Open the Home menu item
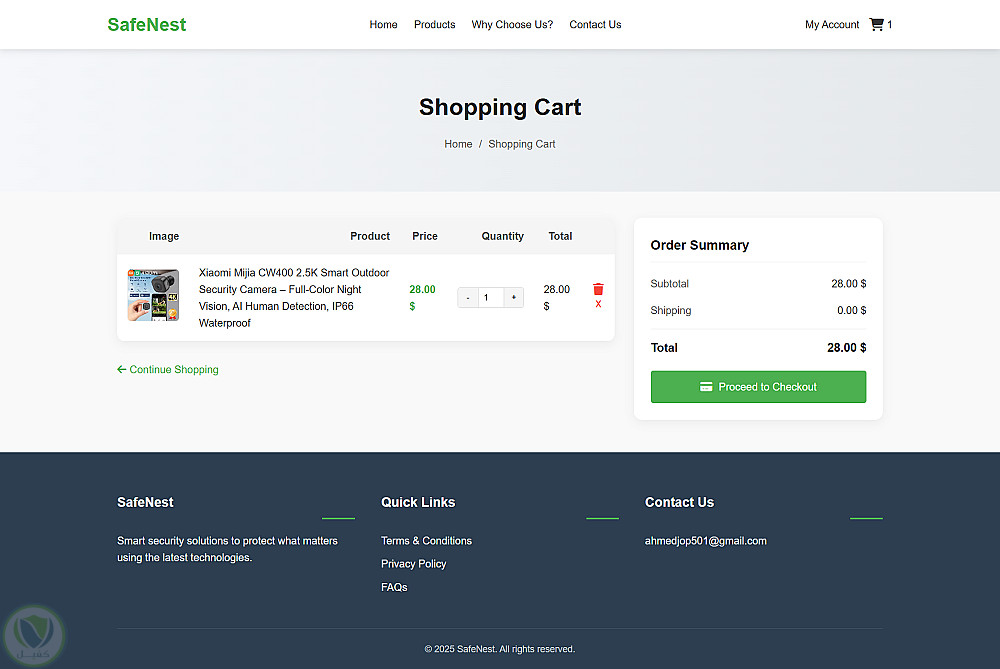1000x669 pixels. coord(383,25)
